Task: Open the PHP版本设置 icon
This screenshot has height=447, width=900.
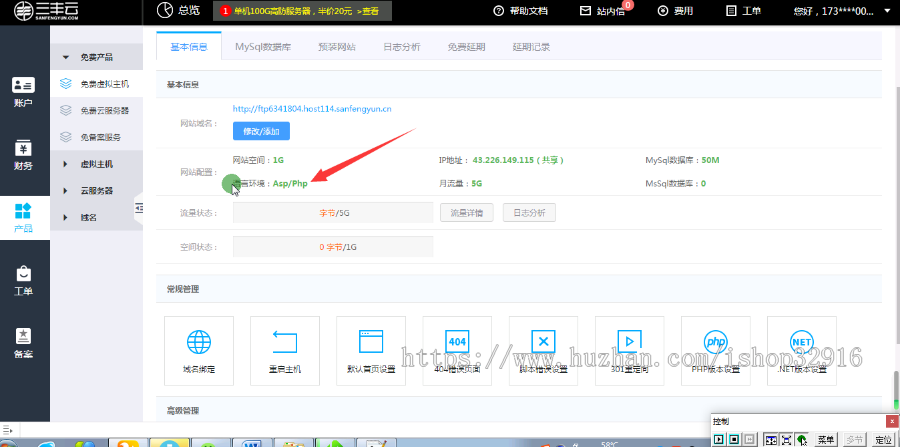Action: pyautogui.click(x=715, y=349)
